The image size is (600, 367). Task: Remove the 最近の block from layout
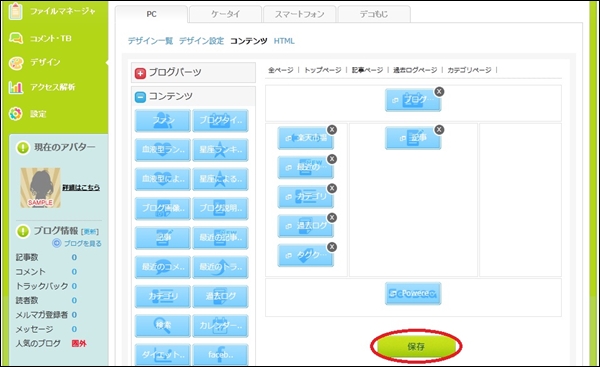click(x=332, y=159)
